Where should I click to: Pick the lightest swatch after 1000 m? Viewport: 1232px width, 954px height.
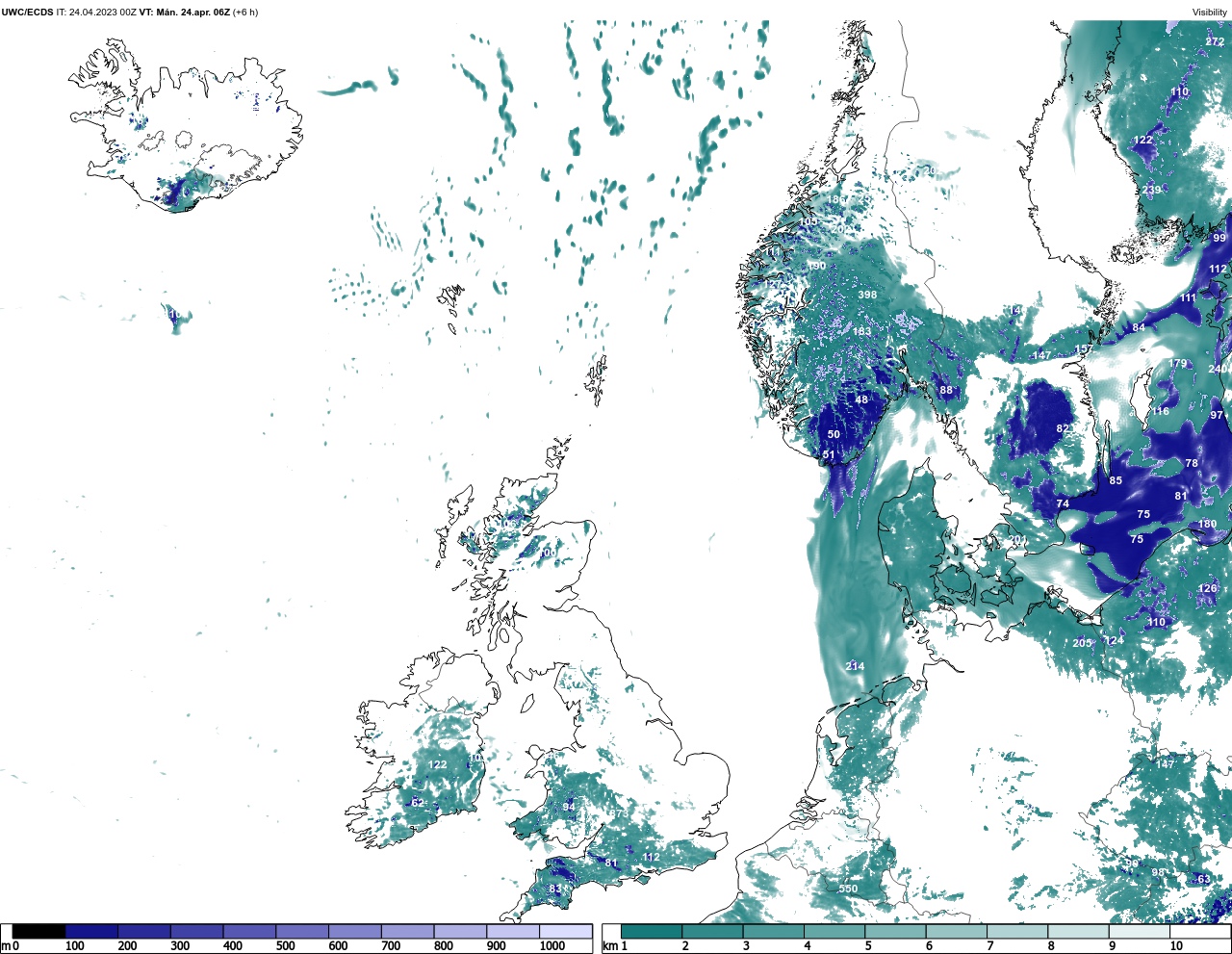click(x=565, y=931)
